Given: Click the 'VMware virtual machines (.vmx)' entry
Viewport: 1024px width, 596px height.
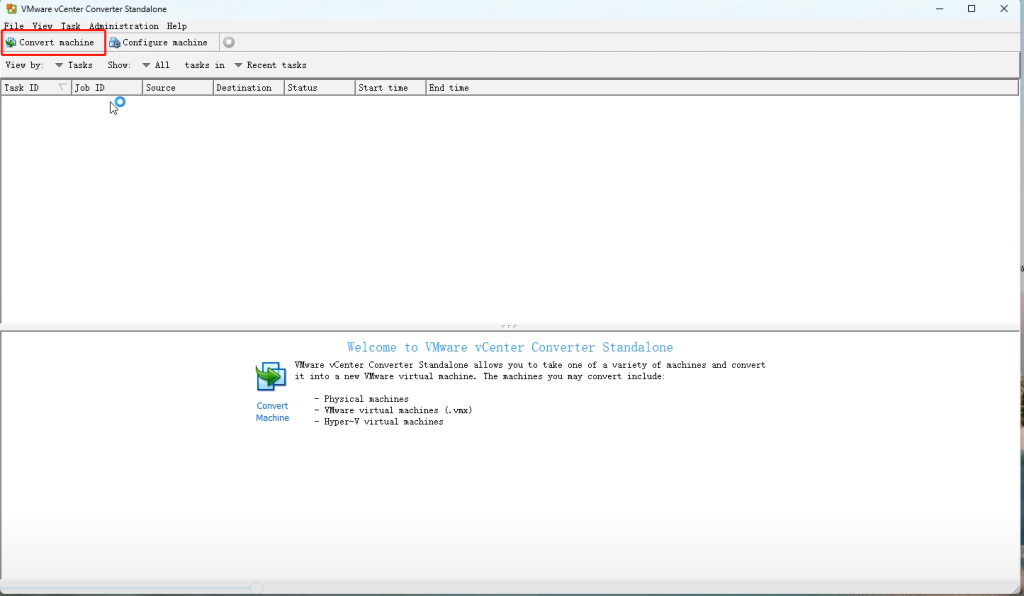Looking at the screenshot, I should coord(398,411).
